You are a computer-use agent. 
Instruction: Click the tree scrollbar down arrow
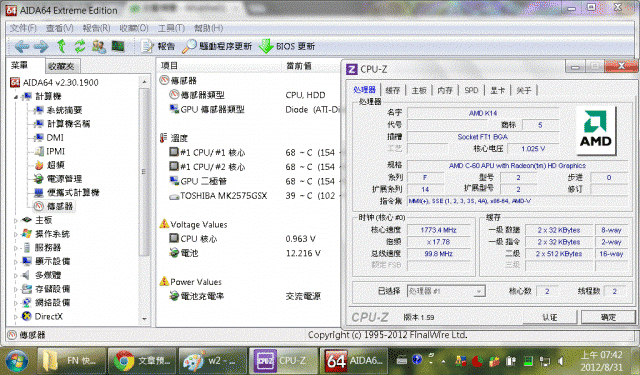tap(144, 319)
